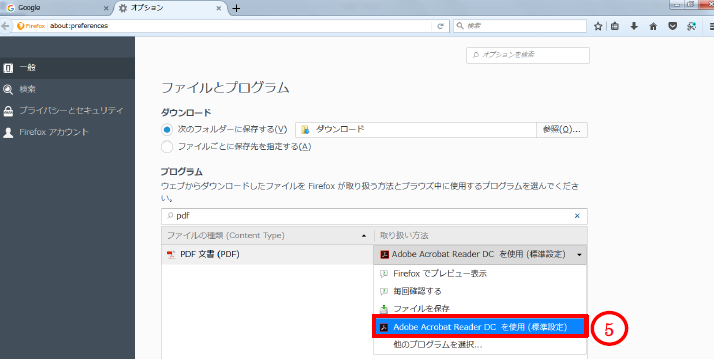Click the ダウンロード folder path field
Screen dimensions: 714x362
(x=416, y=130)
